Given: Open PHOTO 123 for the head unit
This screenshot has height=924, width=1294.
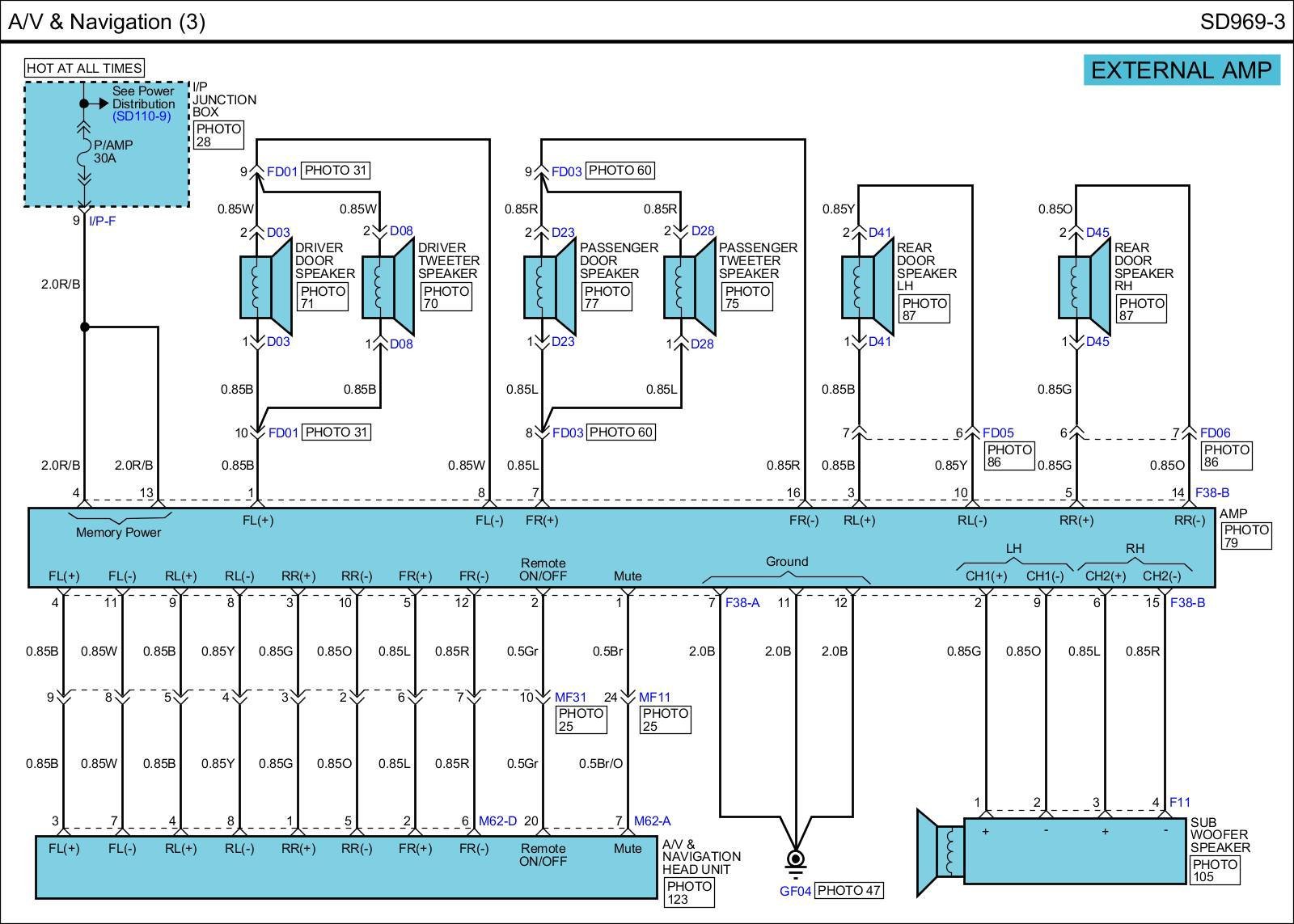Looking at the screenshot, I should pos(689,892).
